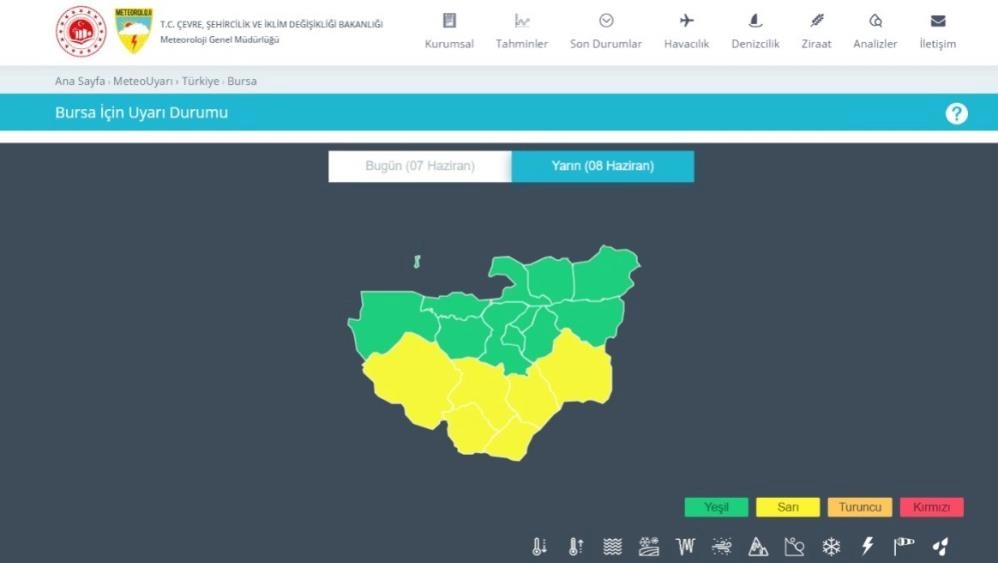Switch to Bugün (07 Haziran) tab

[x=420, y=166]
